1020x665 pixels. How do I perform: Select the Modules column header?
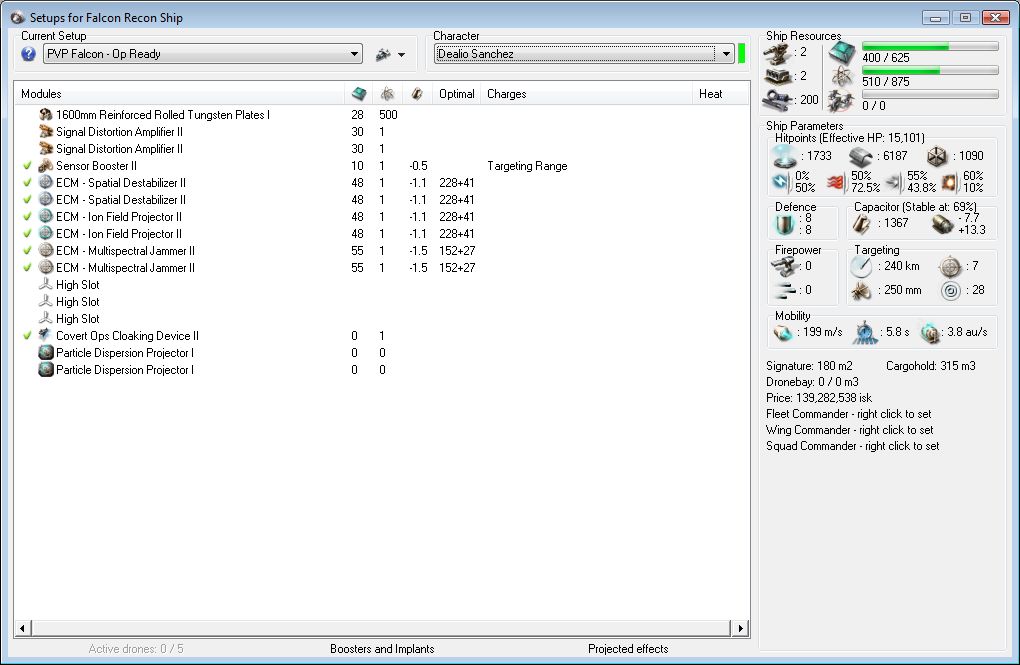point(180,94)
